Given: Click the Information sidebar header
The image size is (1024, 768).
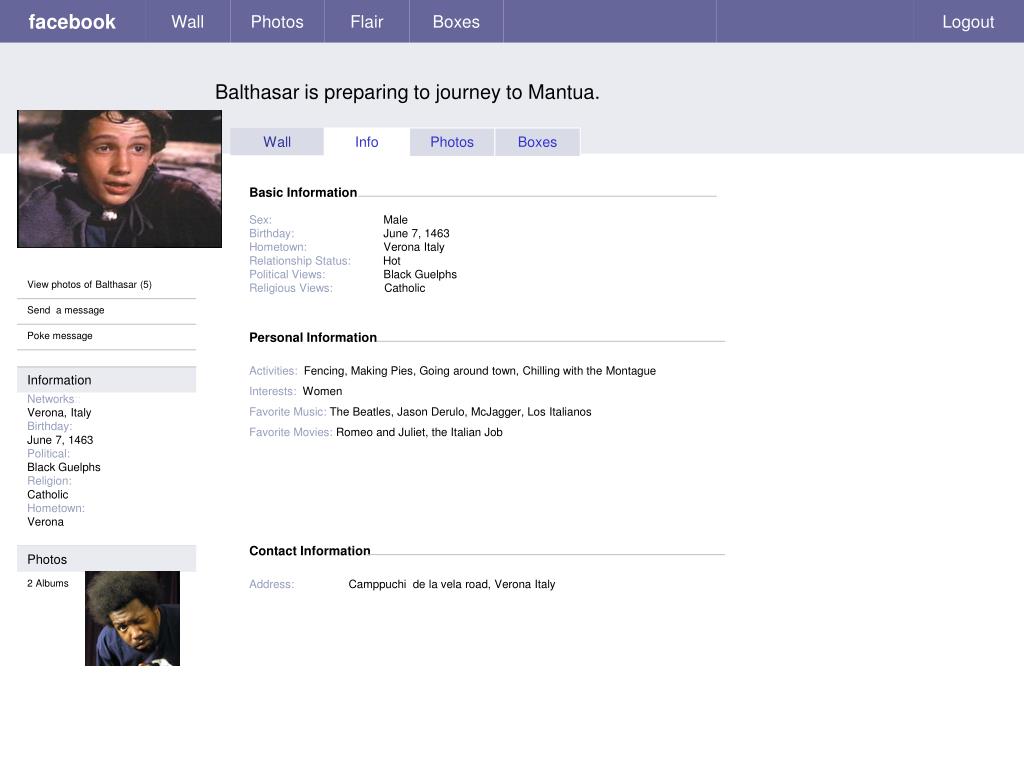Looking at the screenshot, I should [59, 380].
